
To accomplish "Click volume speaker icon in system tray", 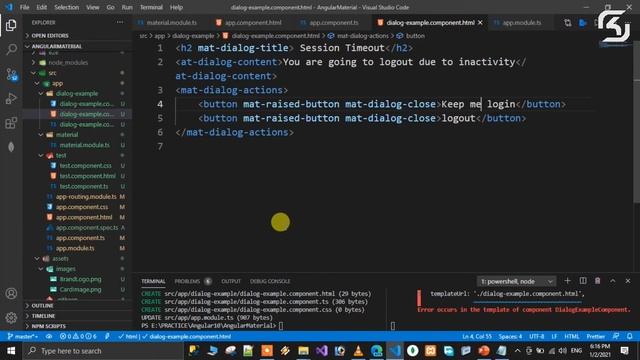I will click(x=562, y=351).
